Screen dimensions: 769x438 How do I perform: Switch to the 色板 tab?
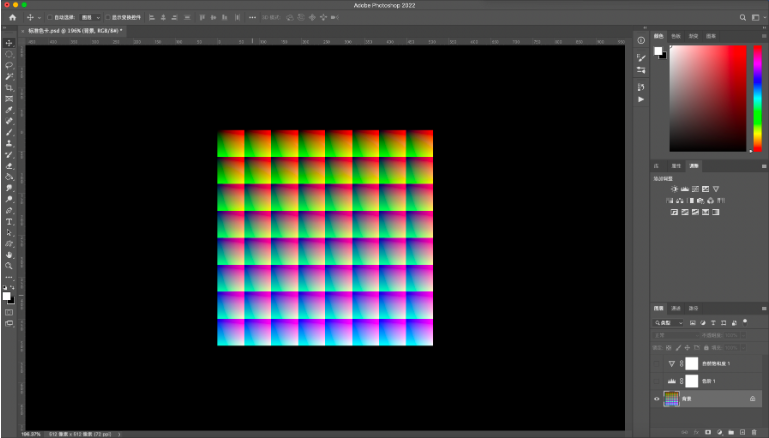tap(676, 35)
